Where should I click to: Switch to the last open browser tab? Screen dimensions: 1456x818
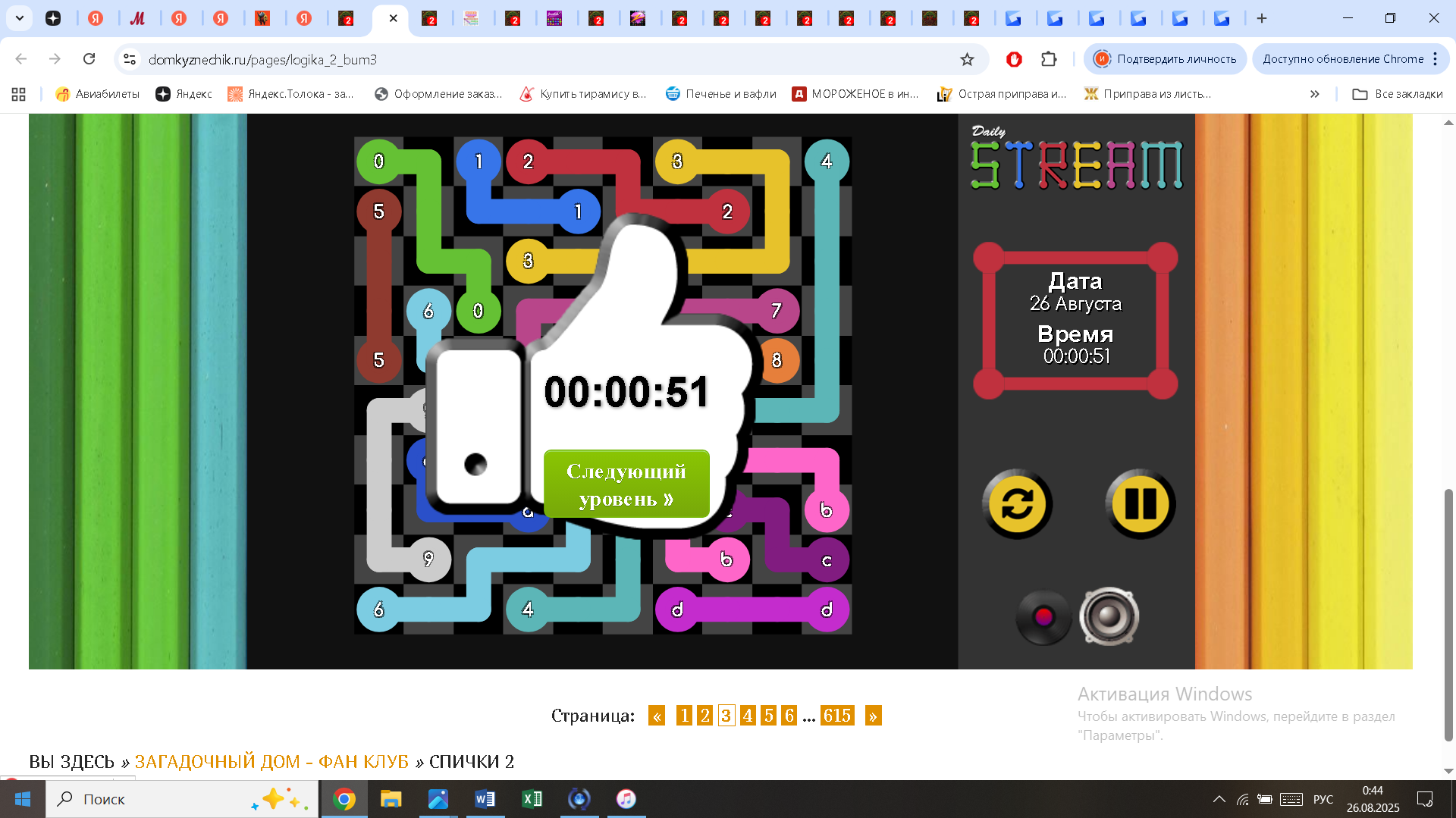1222,18
